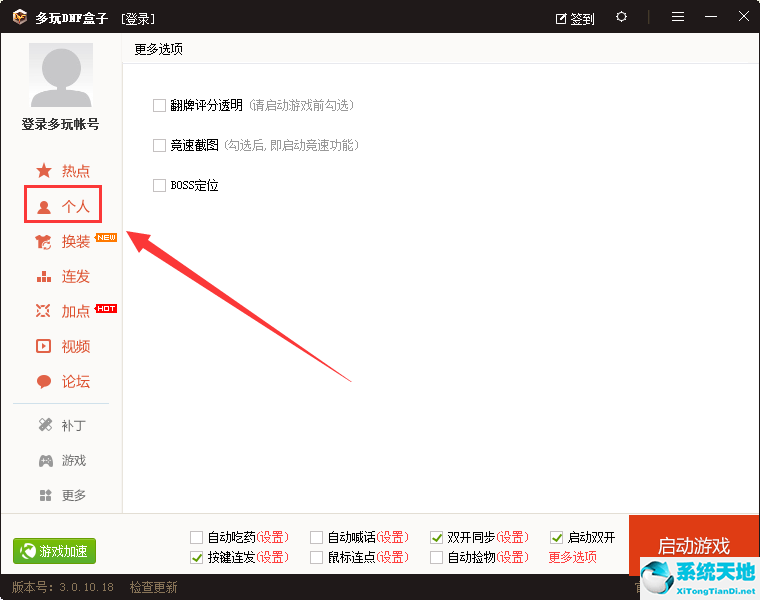760x600 pixels.
Task: Click 登录多玩帐号 to log in
Action: [61, 124]
